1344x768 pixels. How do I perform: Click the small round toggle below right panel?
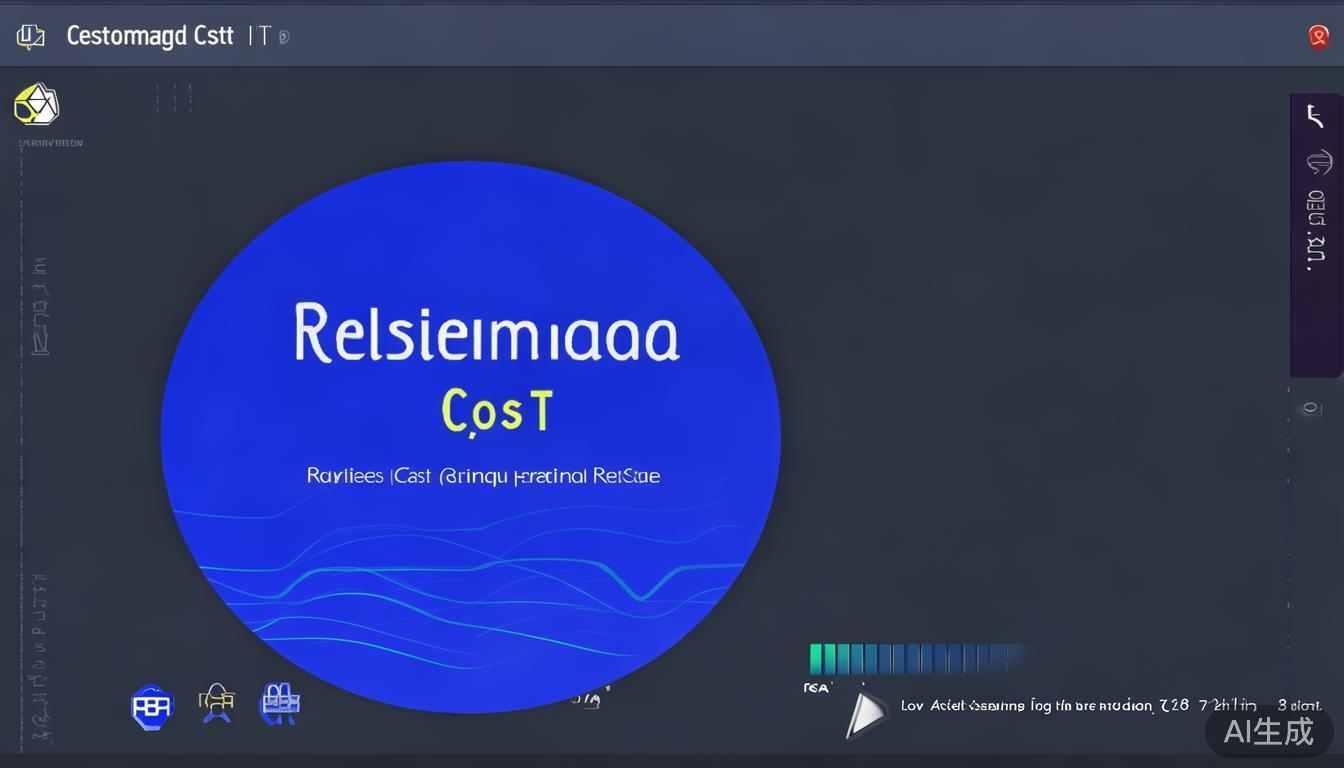[1312, 409]
